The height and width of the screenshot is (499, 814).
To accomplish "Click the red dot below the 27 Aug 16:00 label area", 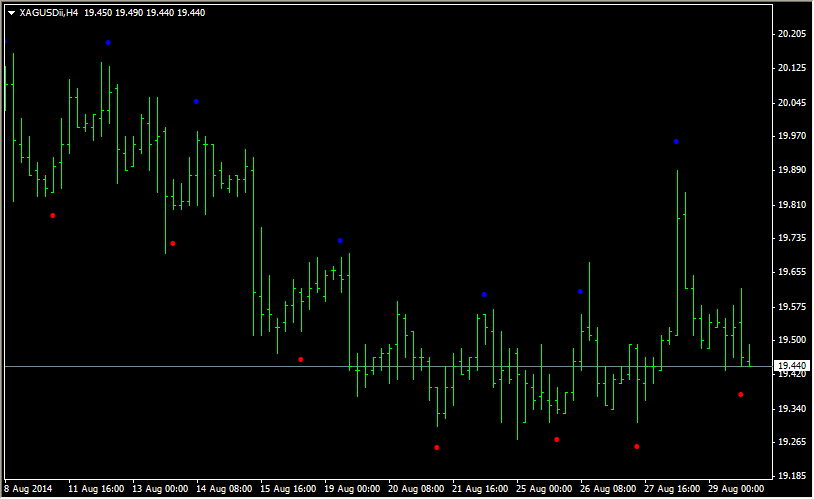I will click(637, 447).
